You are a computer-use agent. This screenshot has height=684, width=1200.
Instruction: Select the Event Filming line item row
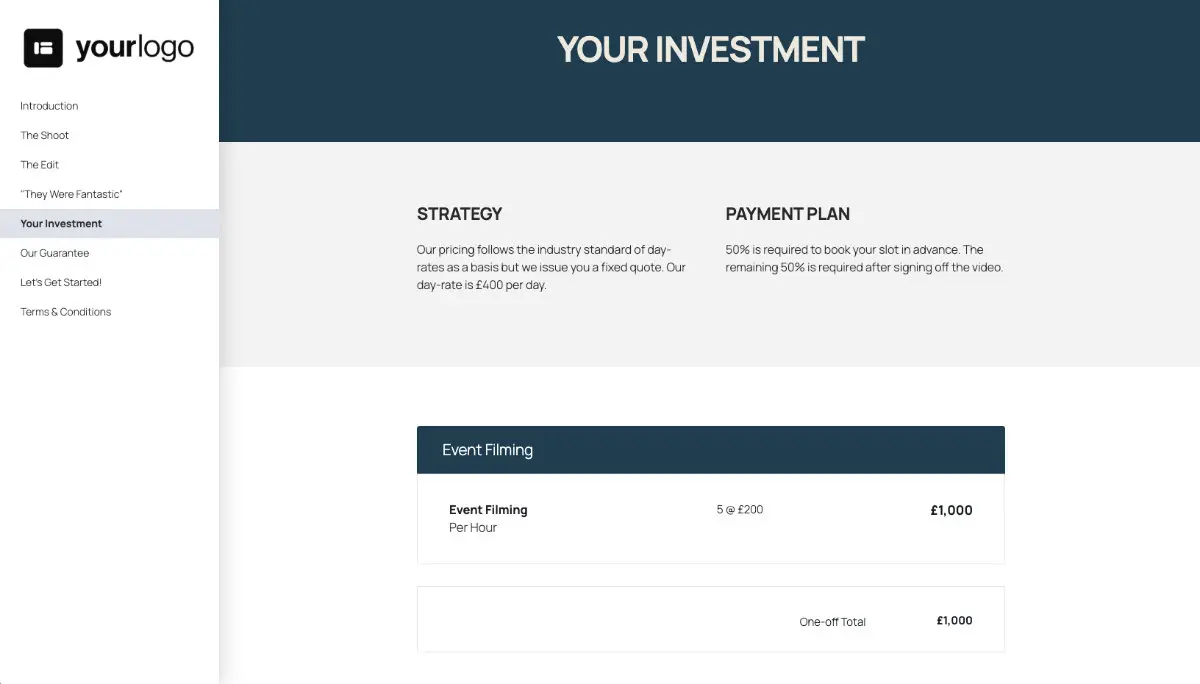710,518
